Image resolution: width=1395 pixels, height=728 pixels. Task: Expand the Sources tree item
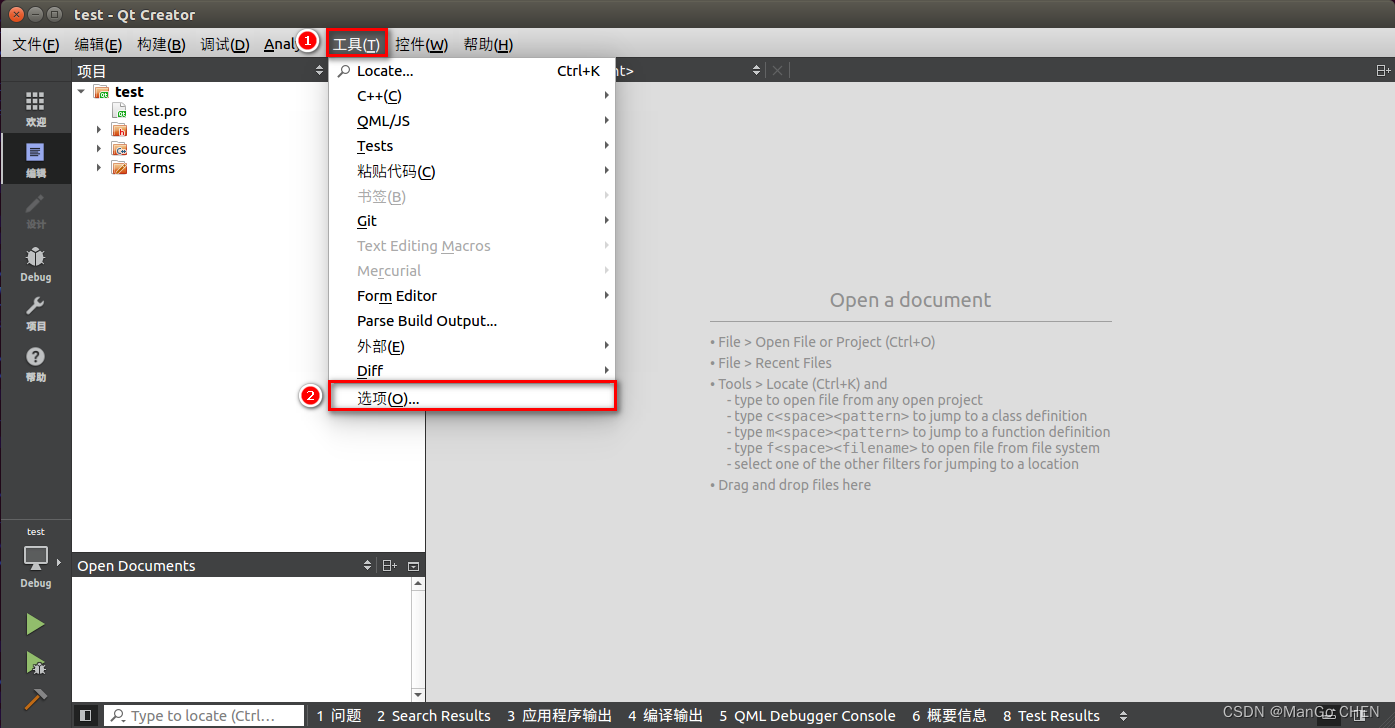coord(99,148)
